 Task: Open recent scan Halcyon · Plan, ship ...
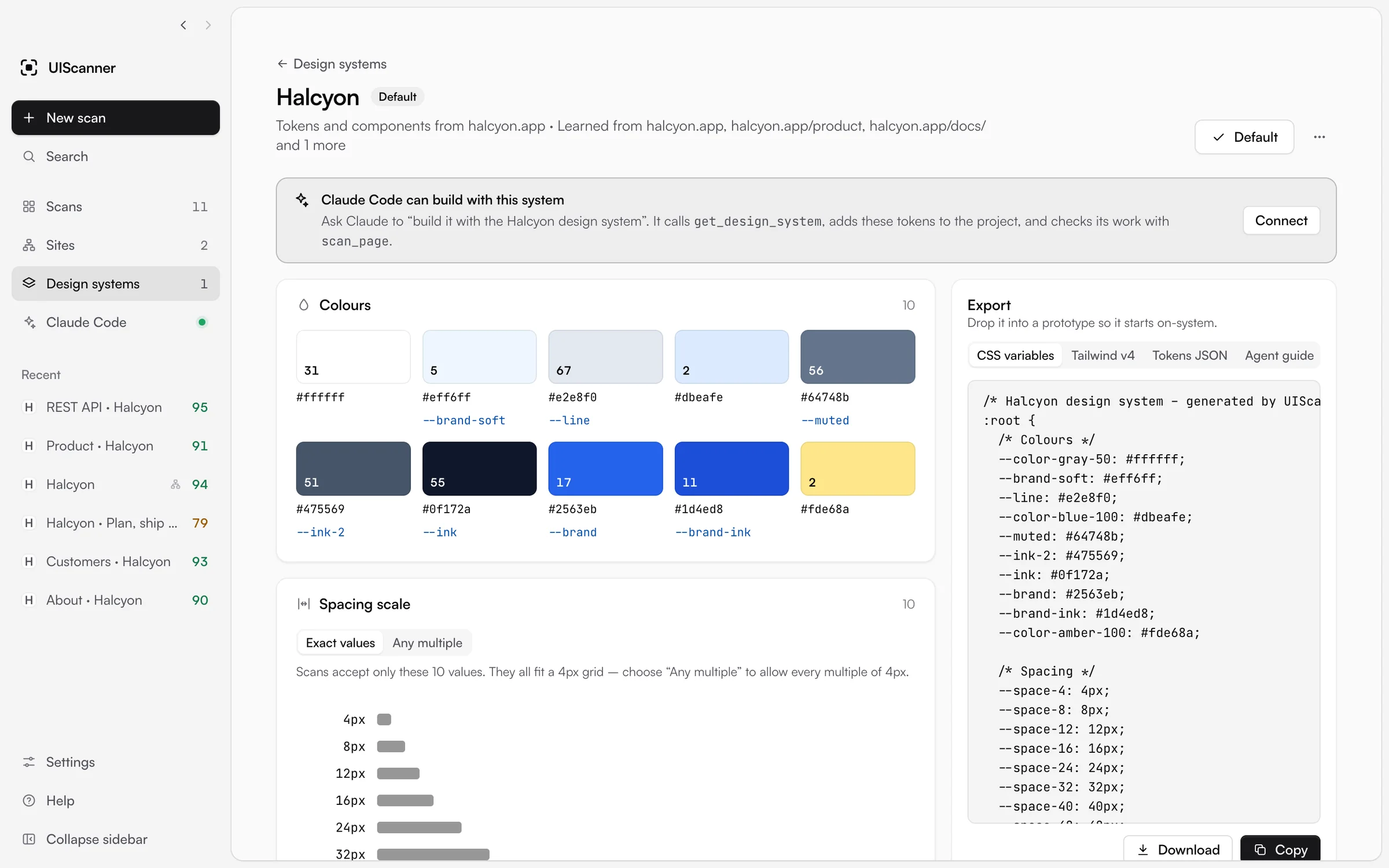click(x=116, y=523)
